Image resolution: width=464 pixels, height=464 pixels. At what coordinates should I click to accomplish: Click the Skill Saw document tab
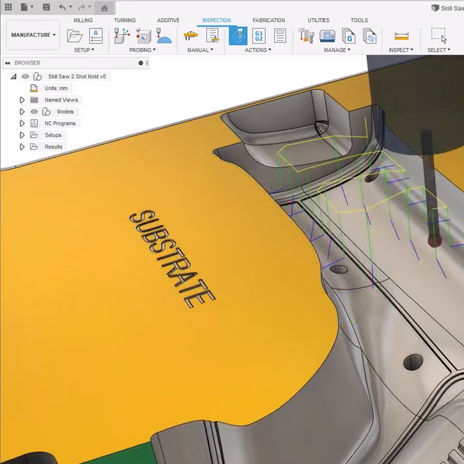[x=447, y=8]
